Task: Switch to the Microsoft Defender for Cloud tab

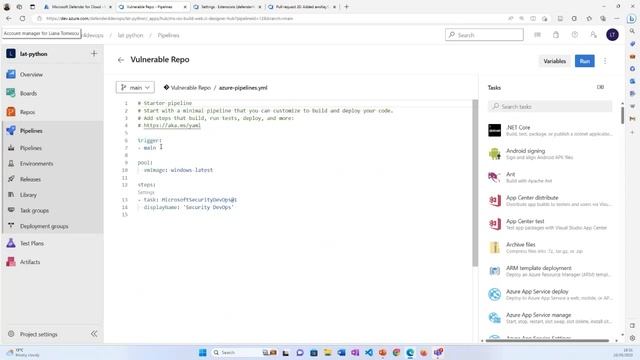Action: 77,7
